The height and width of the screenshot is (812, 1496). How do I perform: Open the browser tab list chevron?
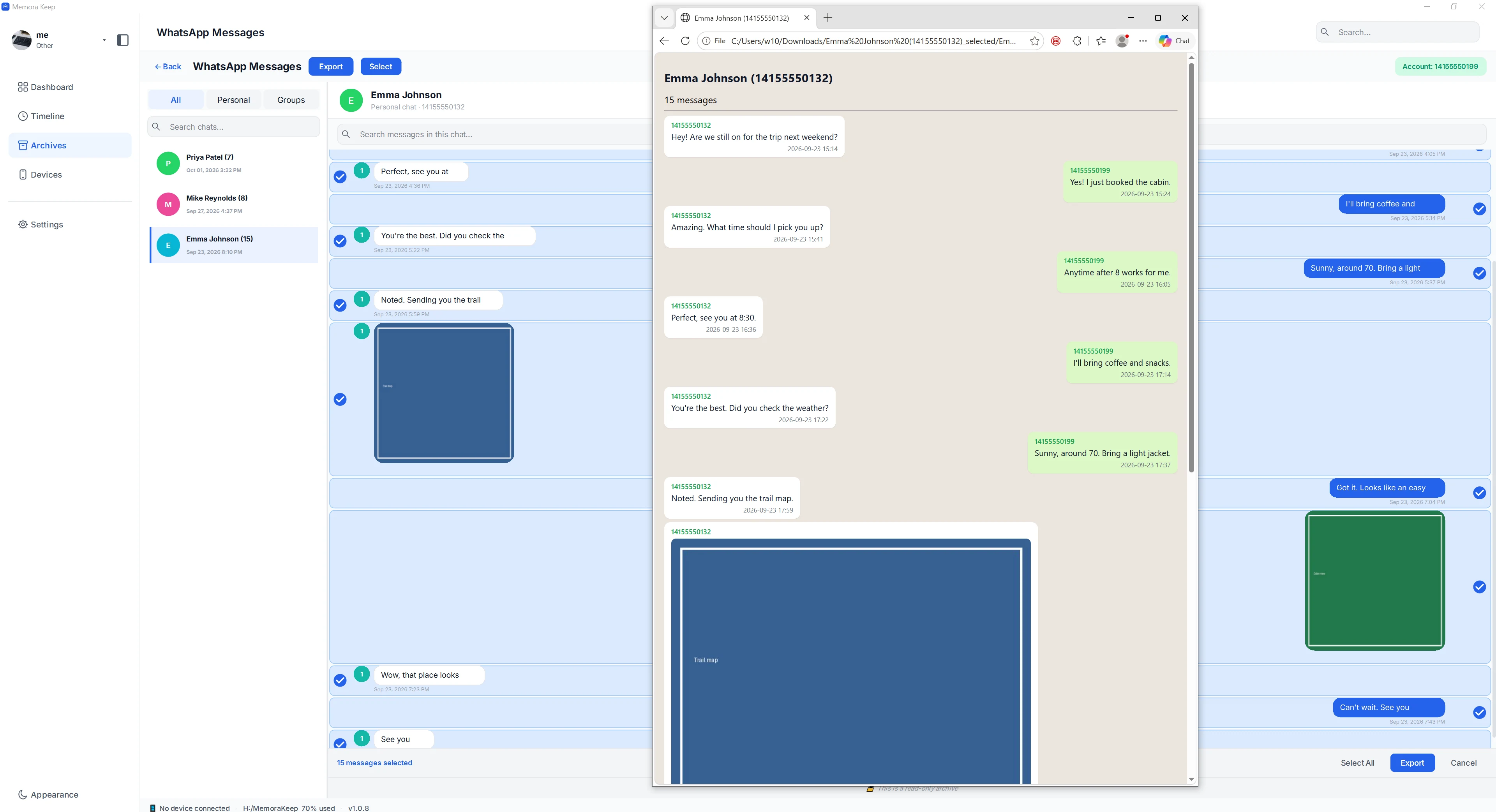664,18
